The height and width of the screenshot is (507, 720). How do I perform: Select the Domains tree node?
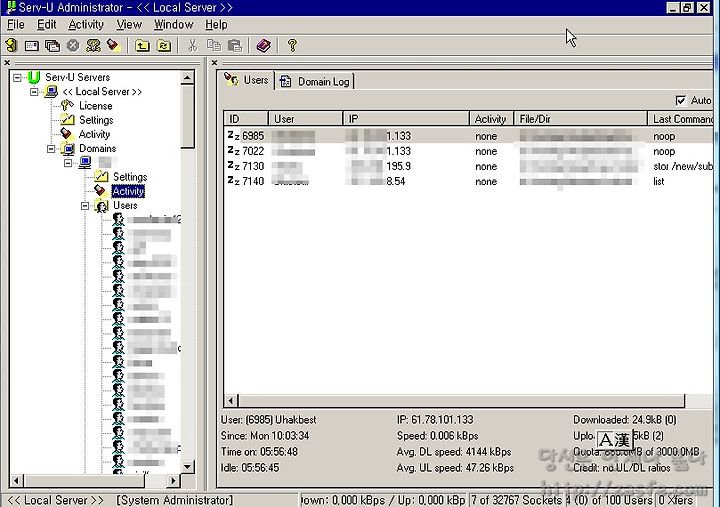pyautogui.click(x=97, y=148)
